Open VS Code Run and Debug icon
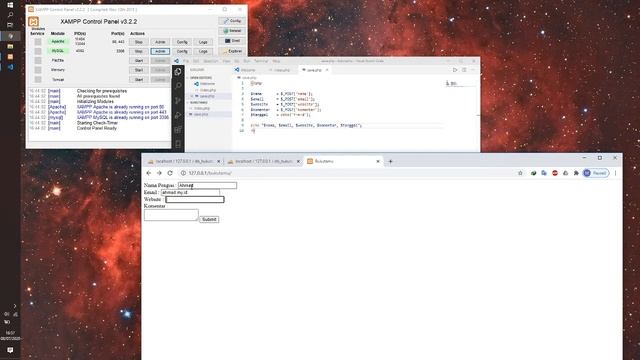 point(178,116)
